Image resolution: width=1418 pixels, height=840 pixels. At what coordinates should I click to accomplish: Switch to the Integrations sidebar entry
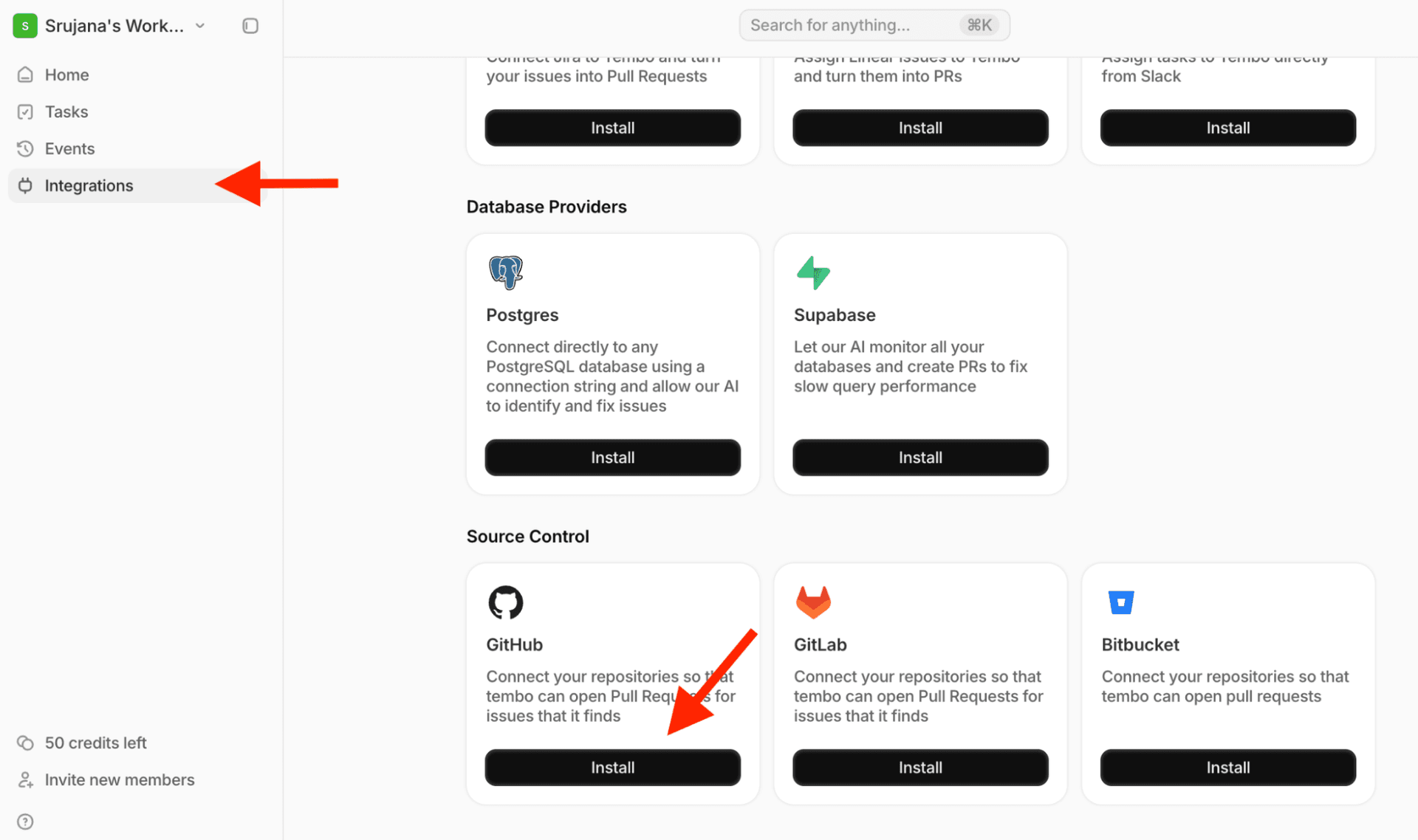click(x=89, y=185)
